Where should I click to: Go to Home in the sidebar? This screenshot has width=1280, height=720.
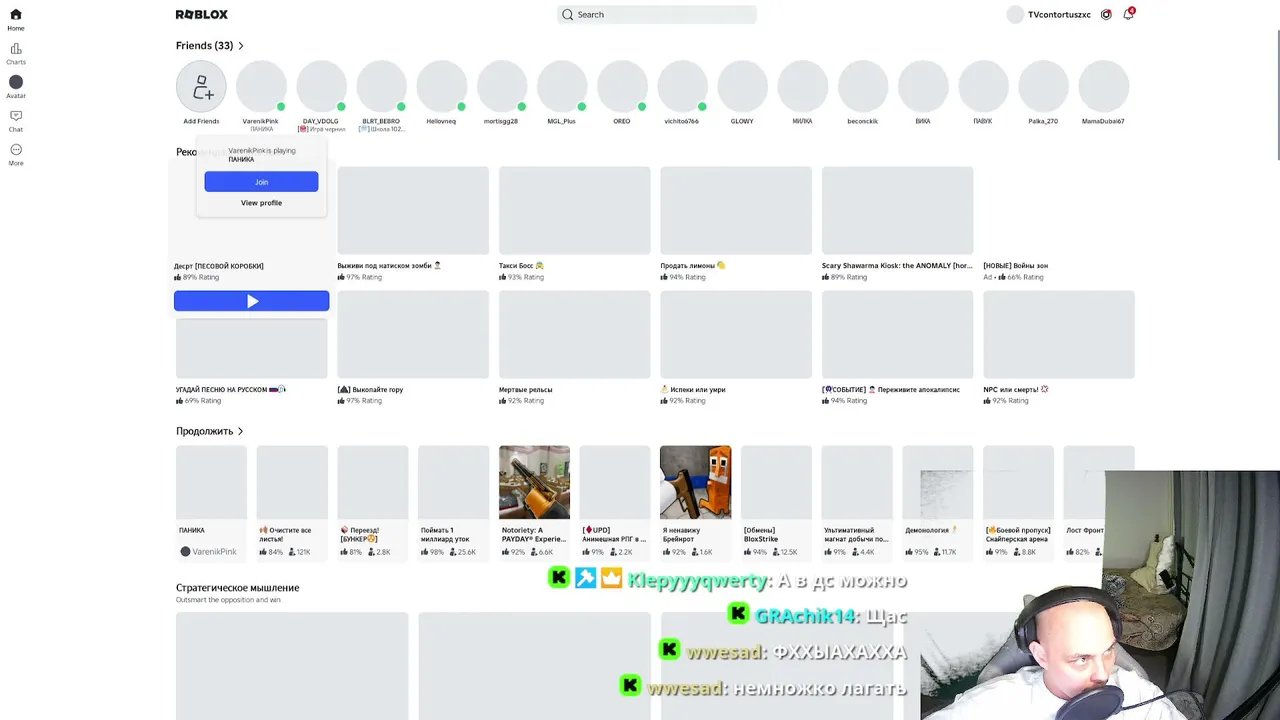(16, 19)
